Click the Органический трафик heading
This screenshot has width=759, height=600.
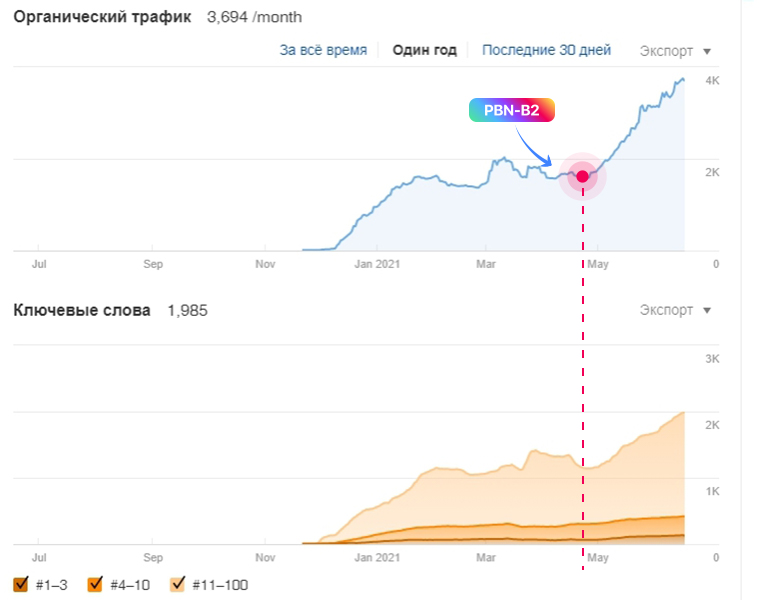pyautogui.click(x=101, y=17)
